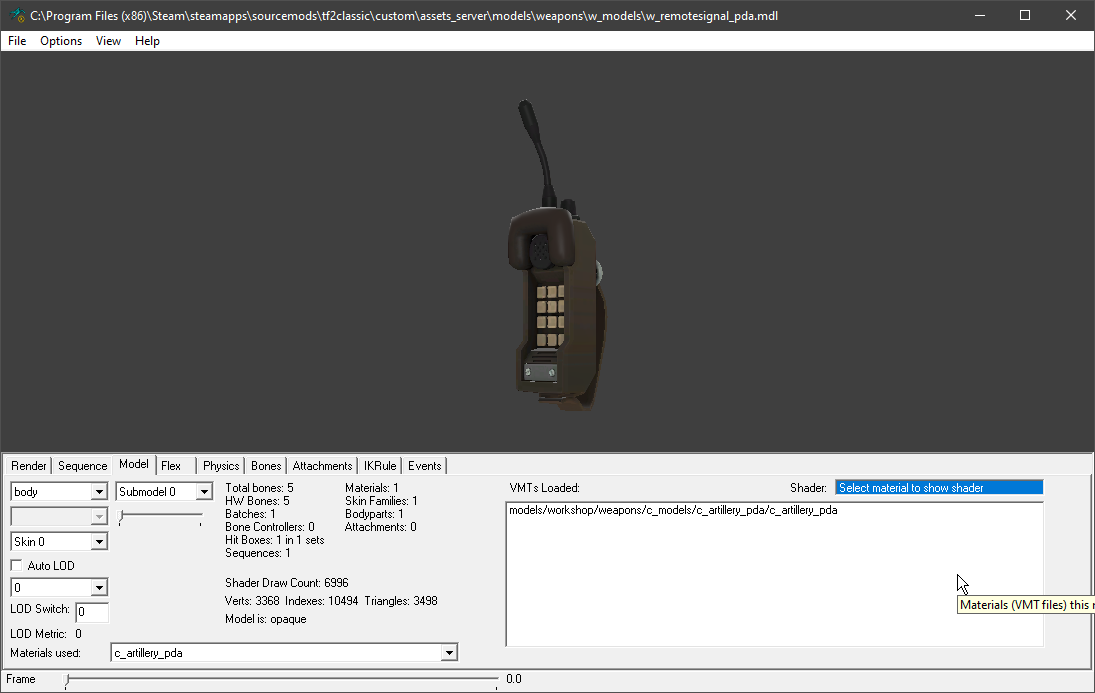Switch to the Bones tab
Viewport: 1095px width, 693px height.
266,466
